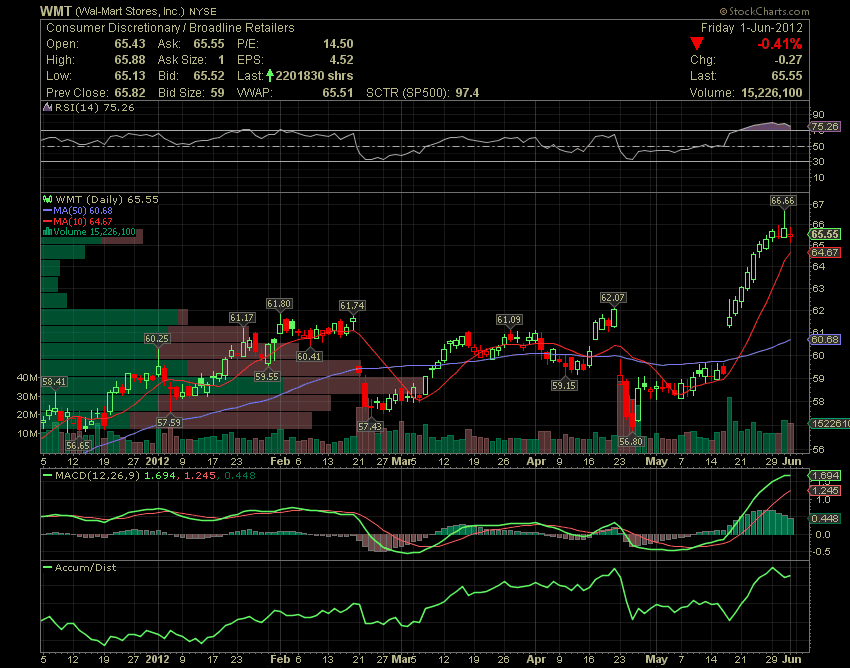Click the StockCharts.com copyright logo
The image size is (850, 668).
764,11
